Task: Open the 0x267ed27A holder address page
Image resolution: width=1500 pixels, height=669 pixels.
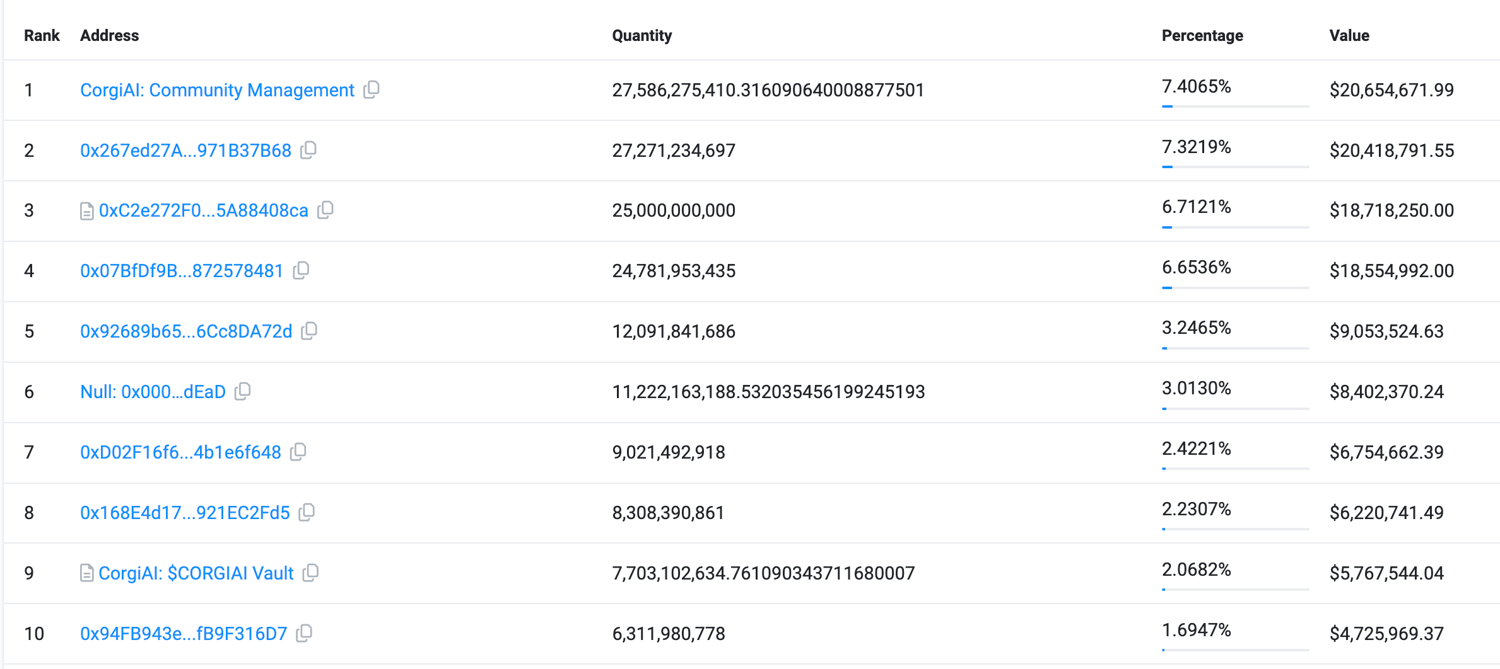Action: click(184, 150)
